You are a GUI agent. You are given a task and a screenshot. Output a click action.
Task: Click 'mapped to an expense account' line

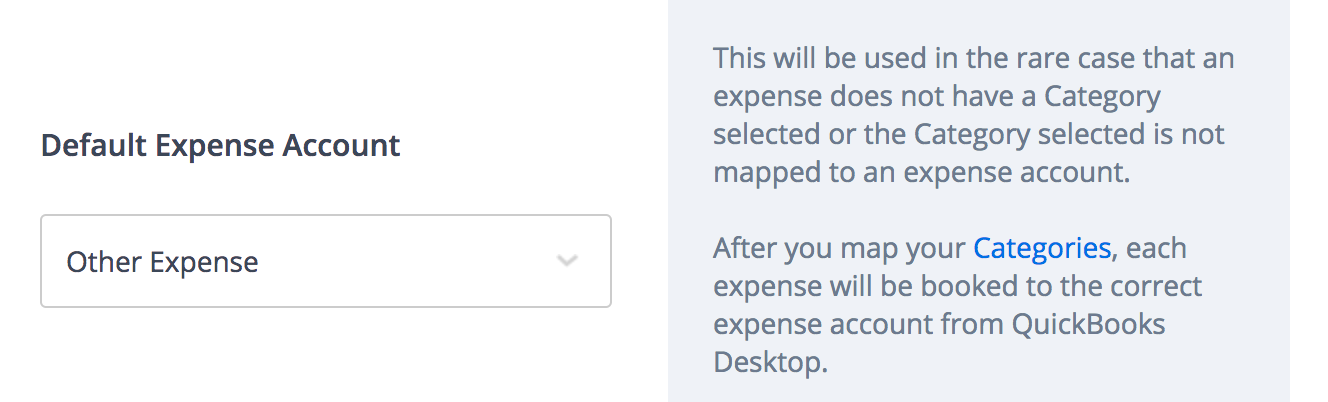[x=920, y=172]
